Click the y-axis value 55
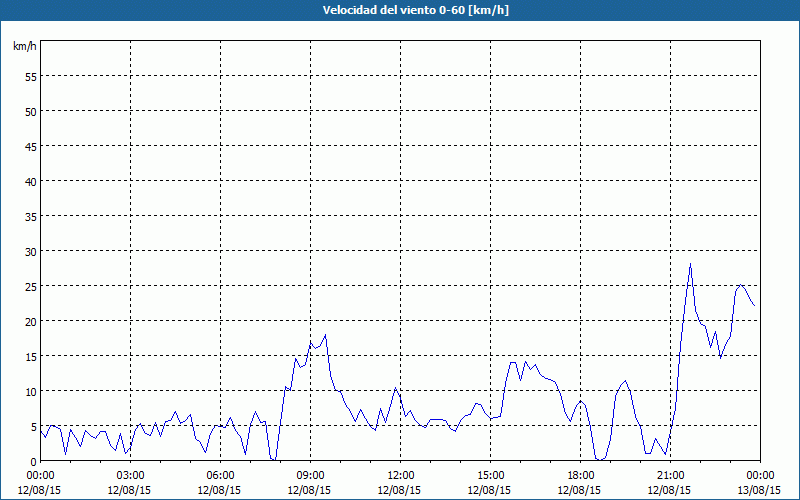 pyautogui.click(x=31, y=76)
